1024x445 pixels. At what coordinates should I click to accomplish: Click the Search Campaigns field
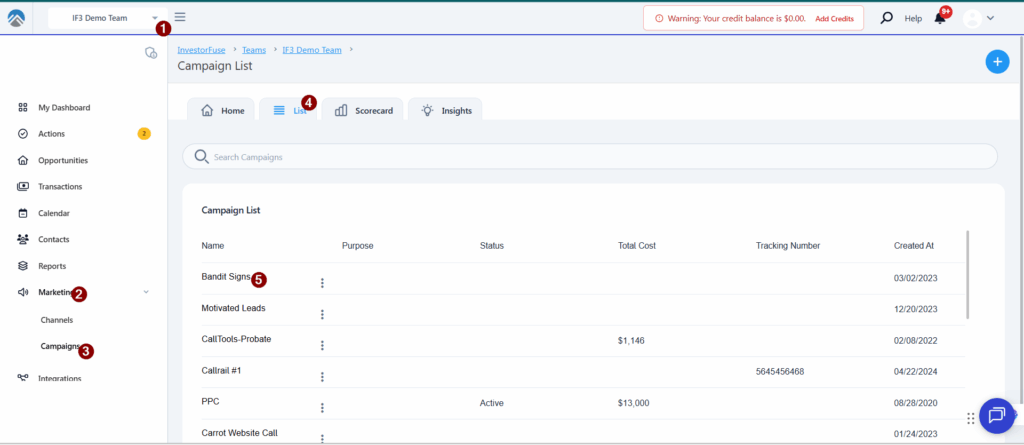[x=590, y=157]
